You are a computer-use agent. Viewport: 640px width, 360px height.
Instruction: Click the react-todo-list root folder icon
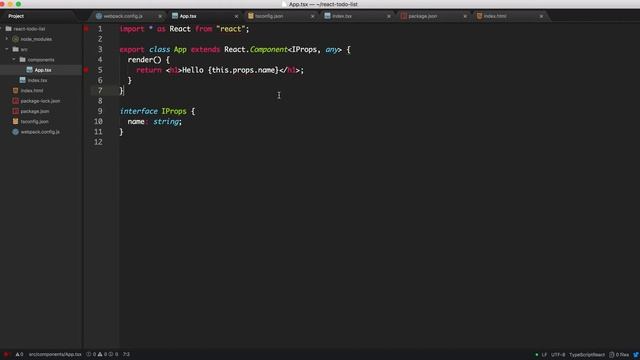pos(9,29)
